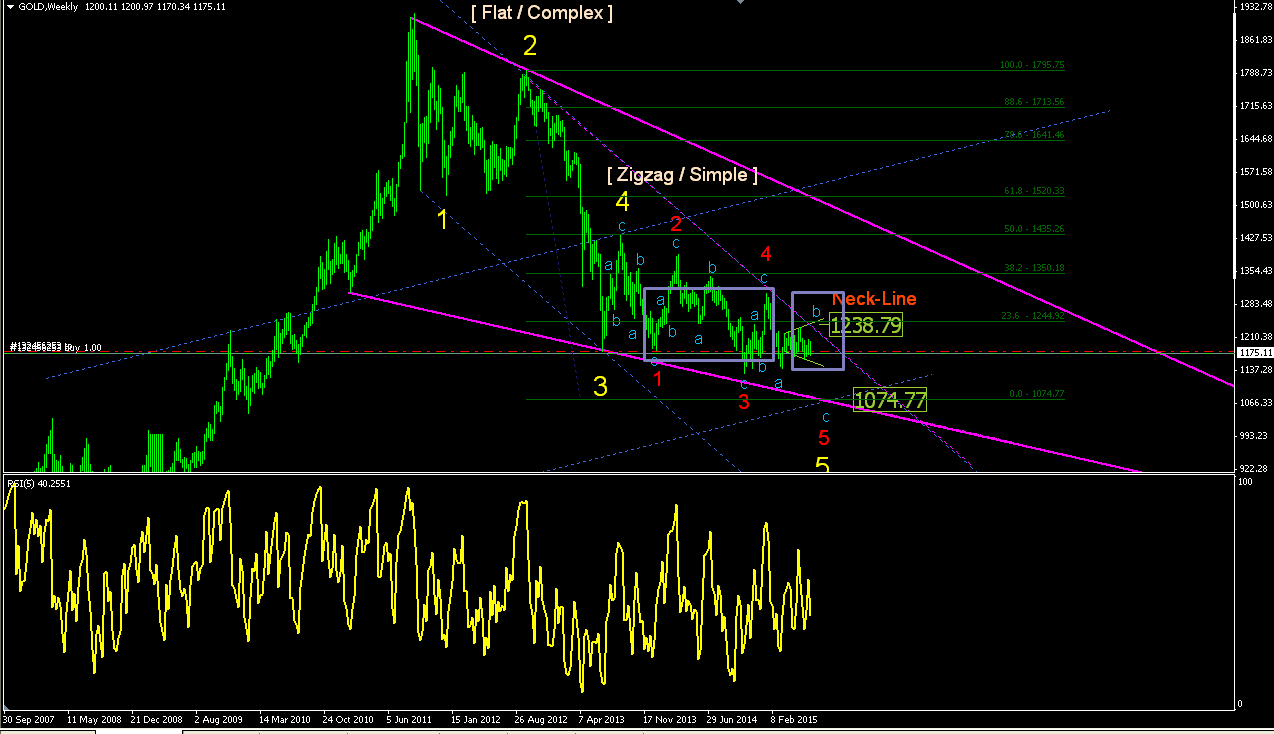Select the red wave label '1'
This screenshot has width=1274, height=734.
point(657,379)
